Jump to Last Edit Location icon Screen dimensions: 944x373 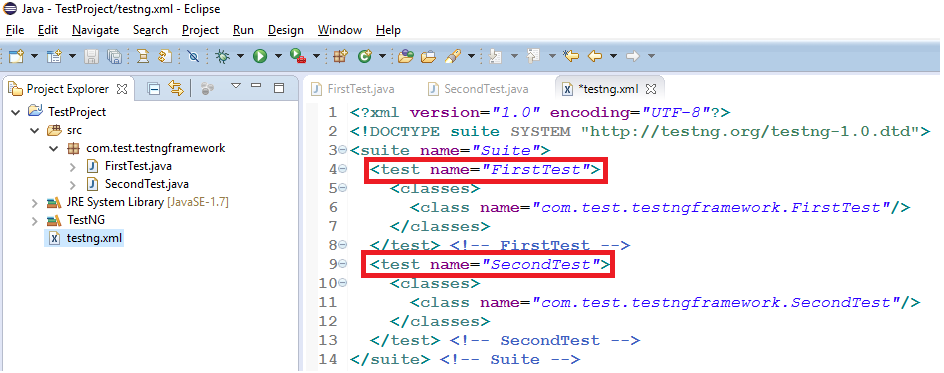pos(570,57)
